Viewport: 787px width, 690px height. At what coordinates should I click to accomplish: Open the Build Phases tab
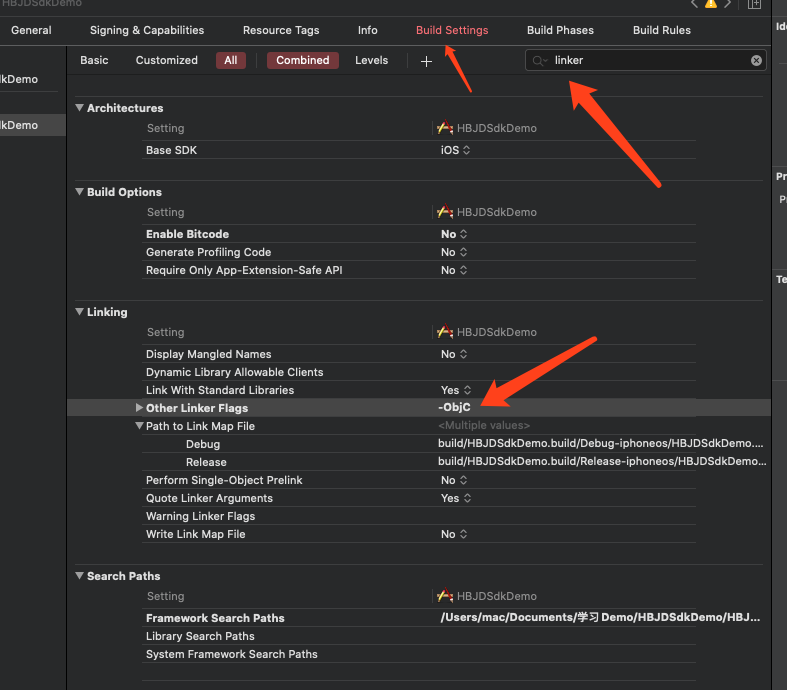560,30
